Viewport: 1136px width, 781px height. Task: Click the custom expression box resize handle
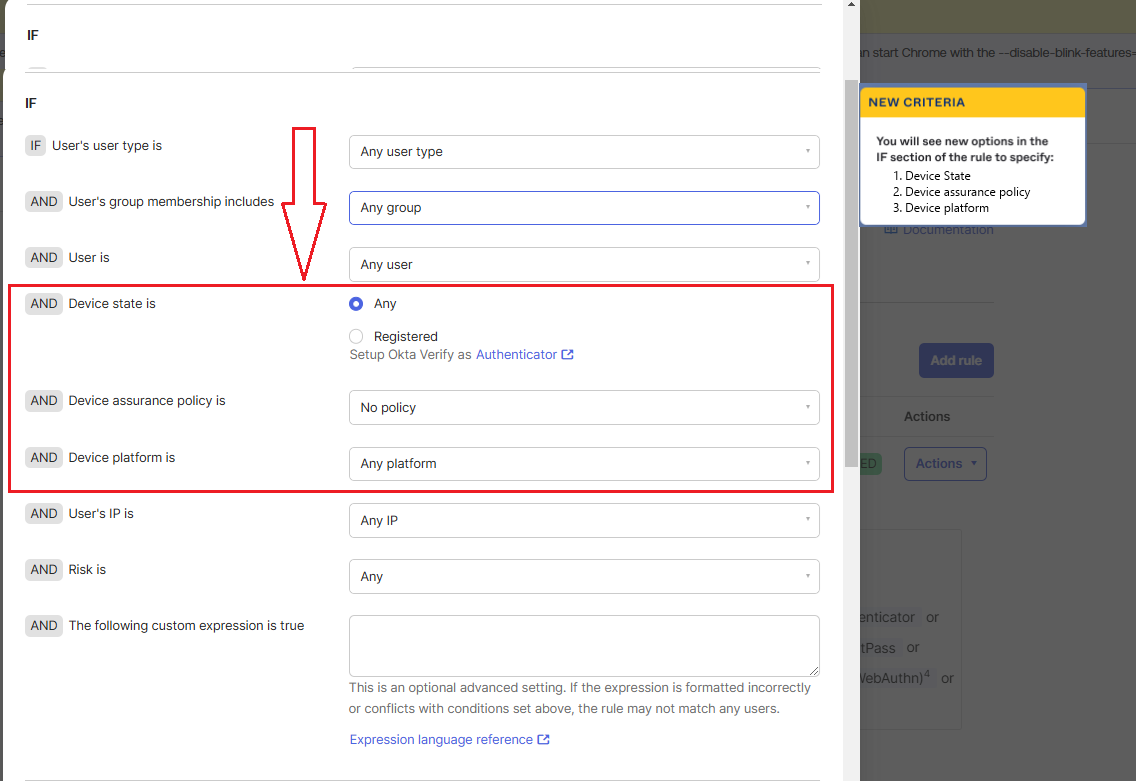tap(814, 671)
